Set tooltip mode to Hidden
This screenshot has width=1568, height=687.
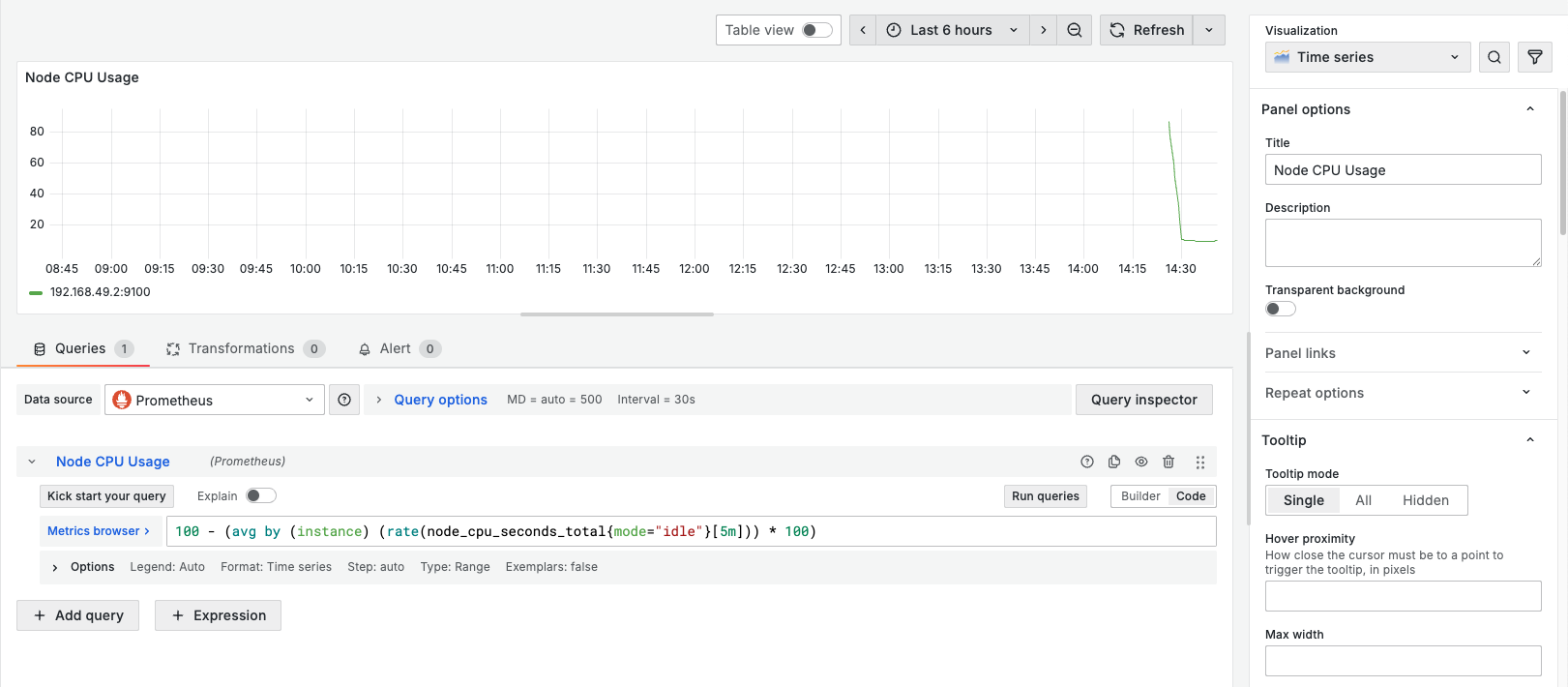1426,500
